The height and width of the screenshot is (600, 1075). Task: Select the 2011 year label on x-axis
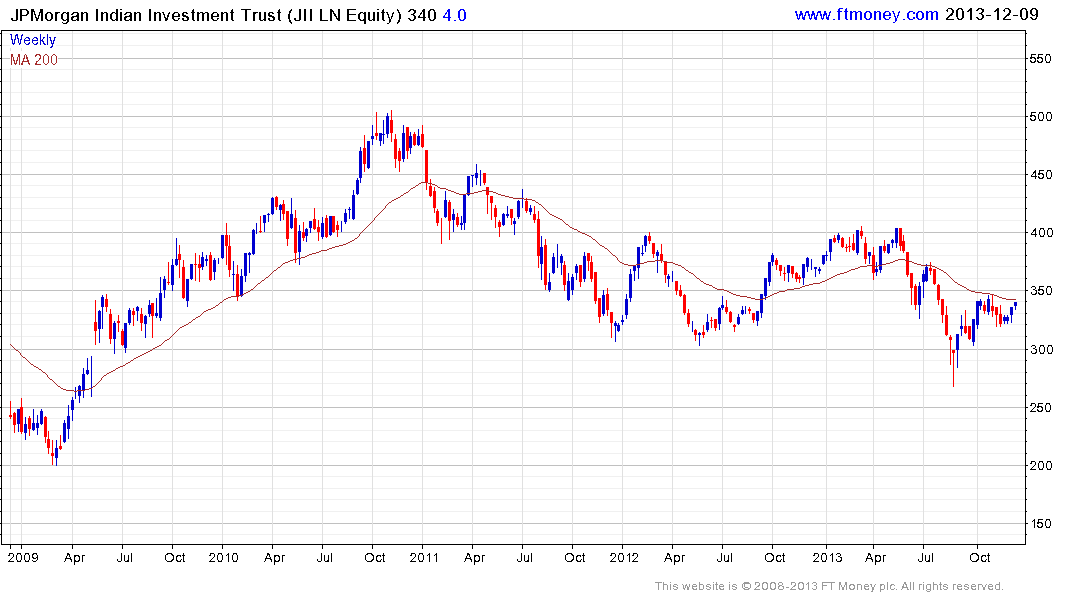[424, 558]
